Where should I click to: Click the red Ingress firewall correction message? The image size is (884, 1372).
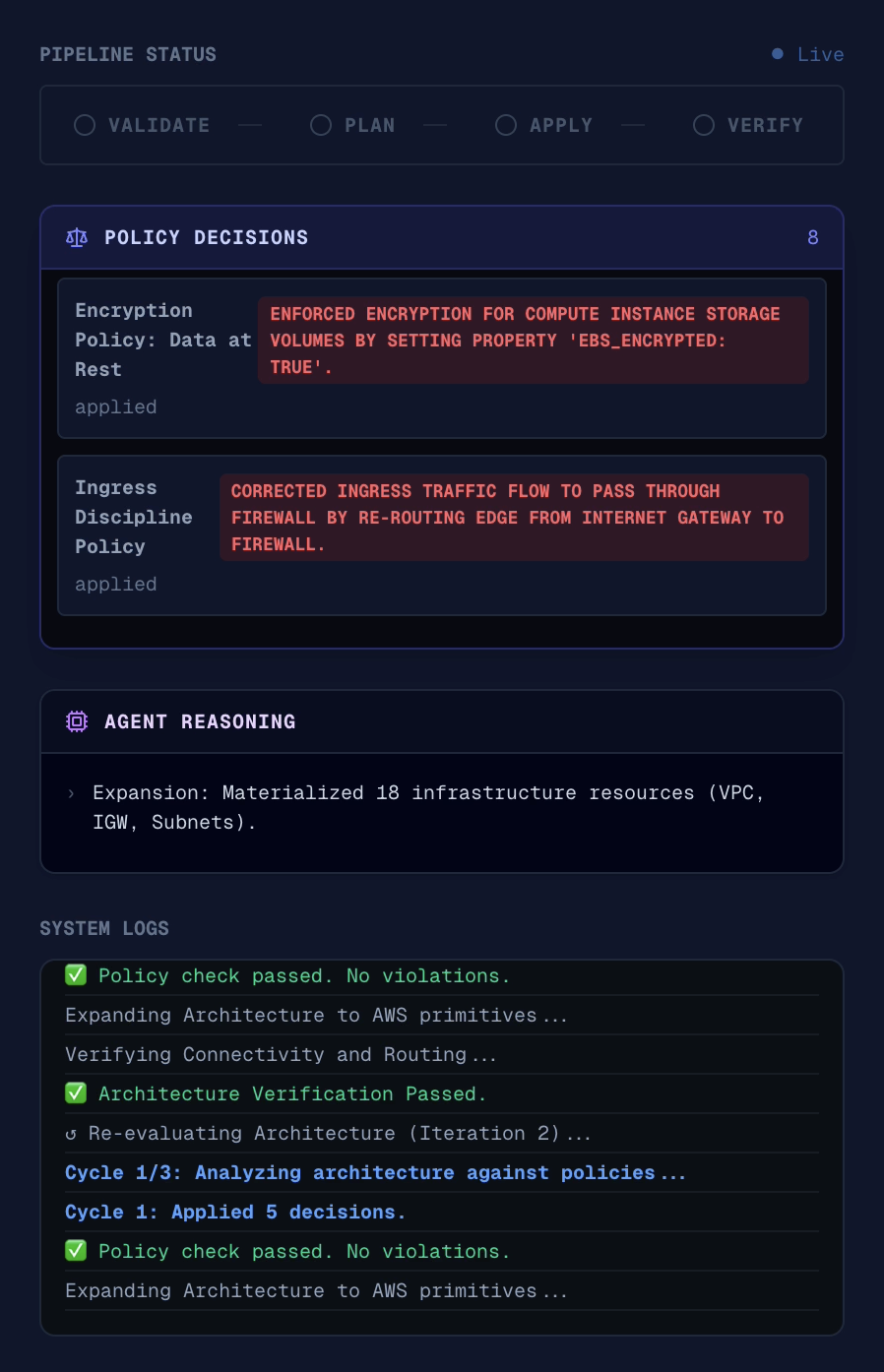click(x=514, y=518)
